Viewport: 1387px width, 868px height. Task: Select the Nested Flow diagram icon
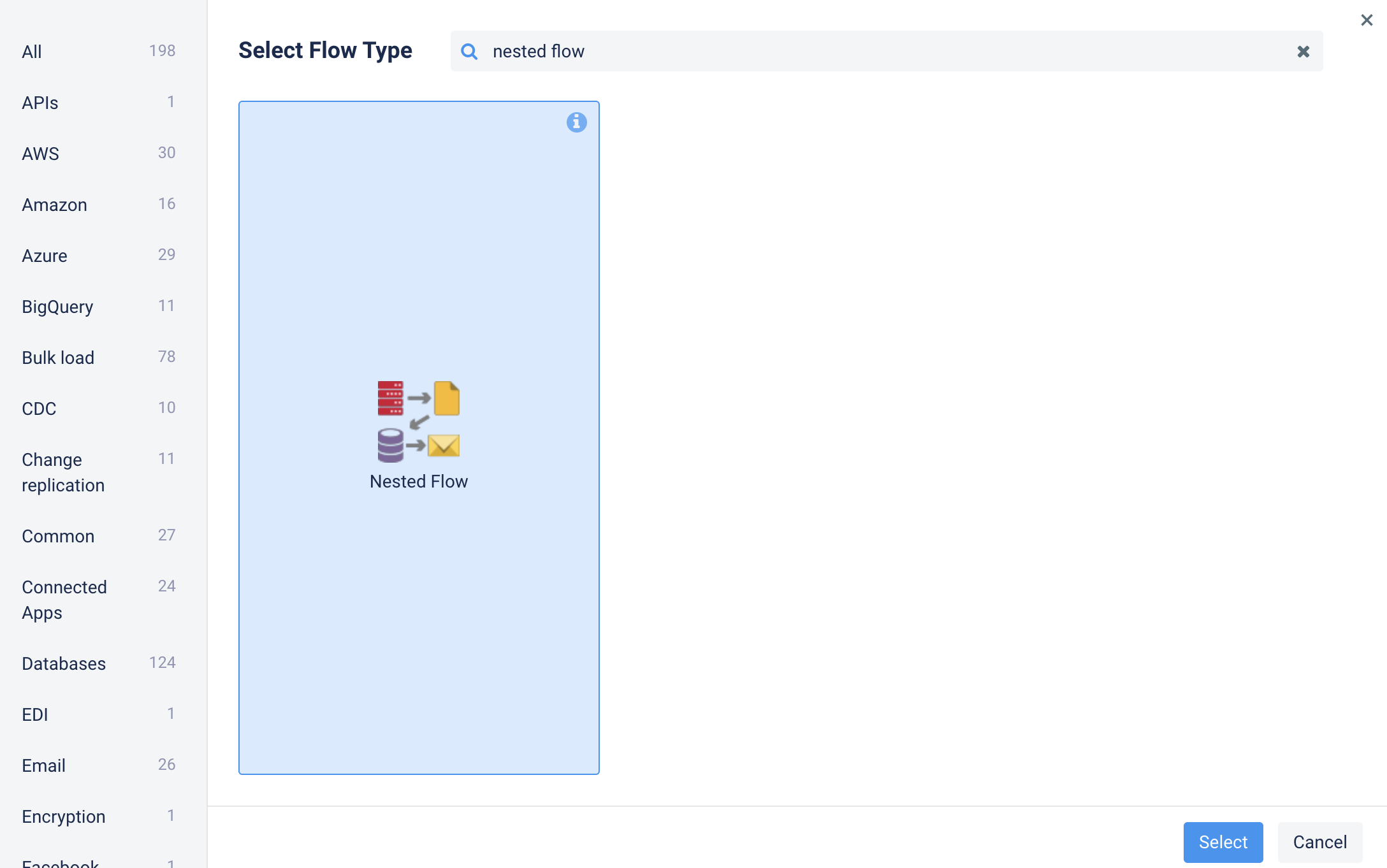(419, 421)
